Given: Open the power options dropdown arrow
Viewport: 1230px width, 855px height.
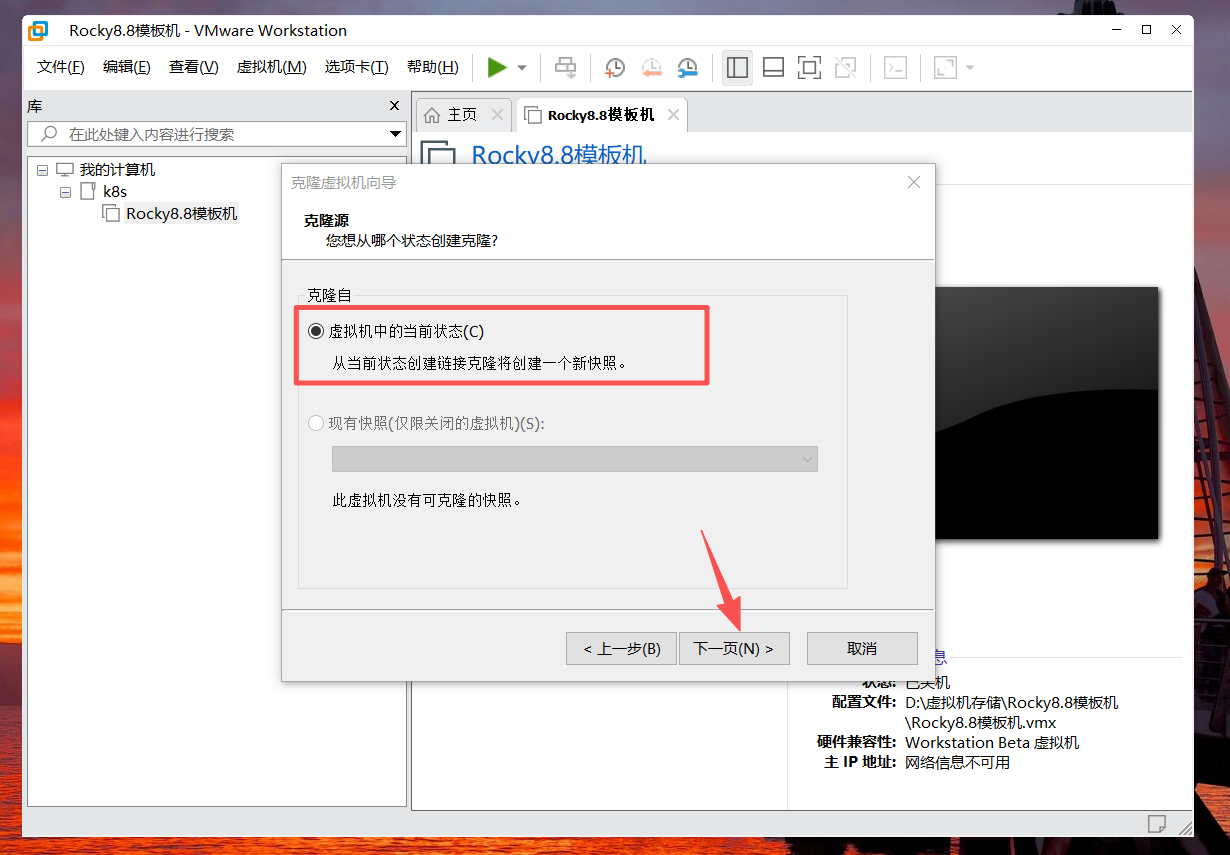Looking at the screenshot, I should (522, 68).
